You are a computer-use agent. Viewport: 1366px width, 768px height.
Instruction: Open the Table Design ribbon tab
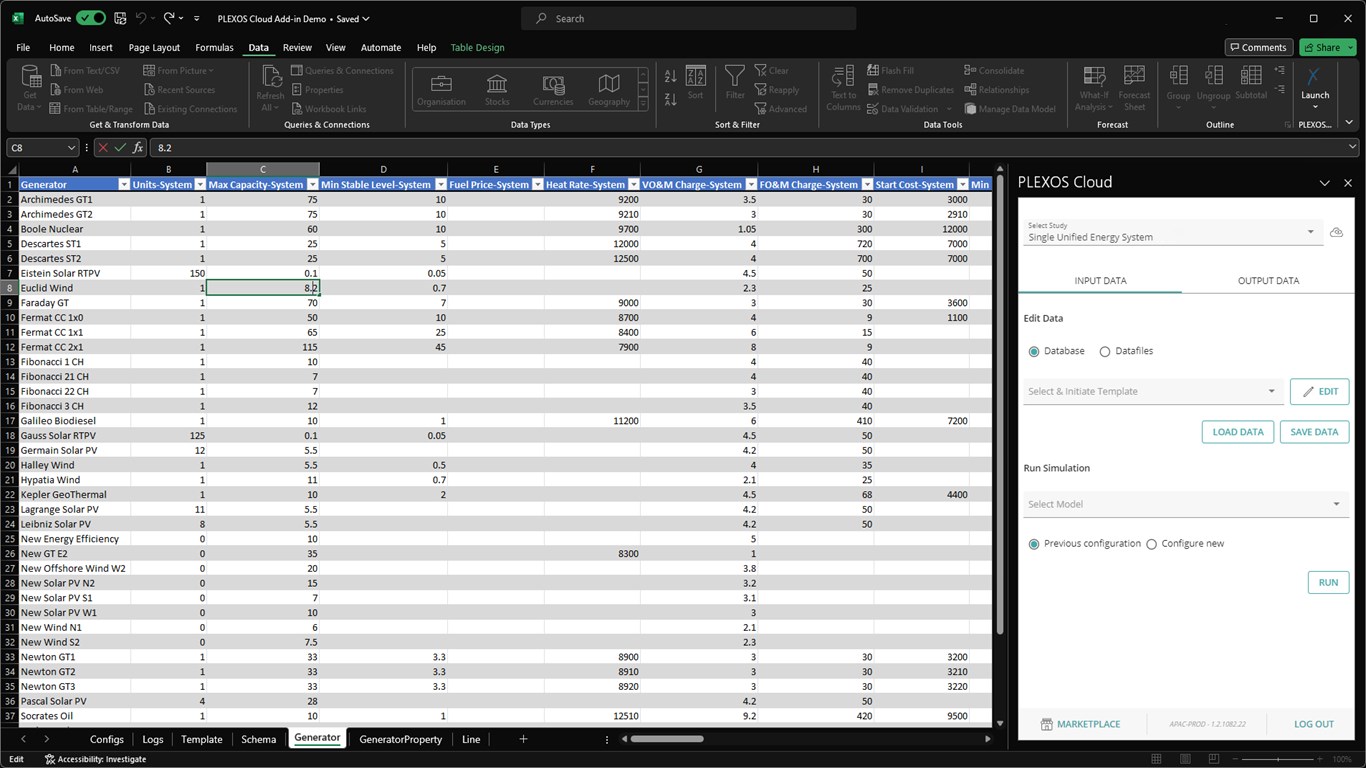477,47
